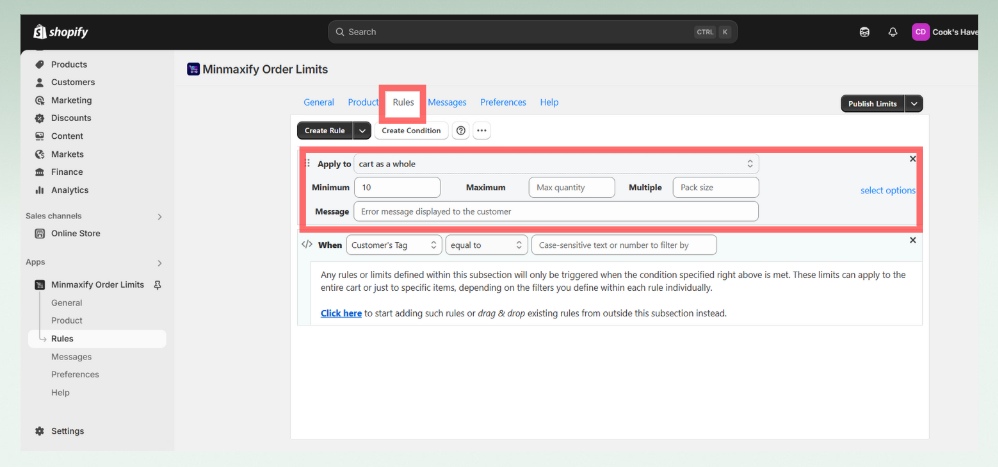Select the Rules tab
This screenshot has height=467, width=998.
tap(403, 102)
